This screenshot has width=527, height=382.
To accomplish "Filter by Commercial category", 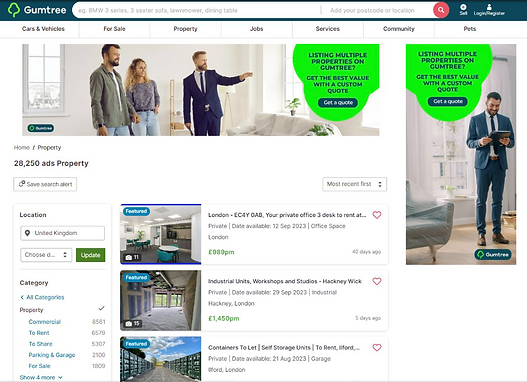I will point(45,322).
